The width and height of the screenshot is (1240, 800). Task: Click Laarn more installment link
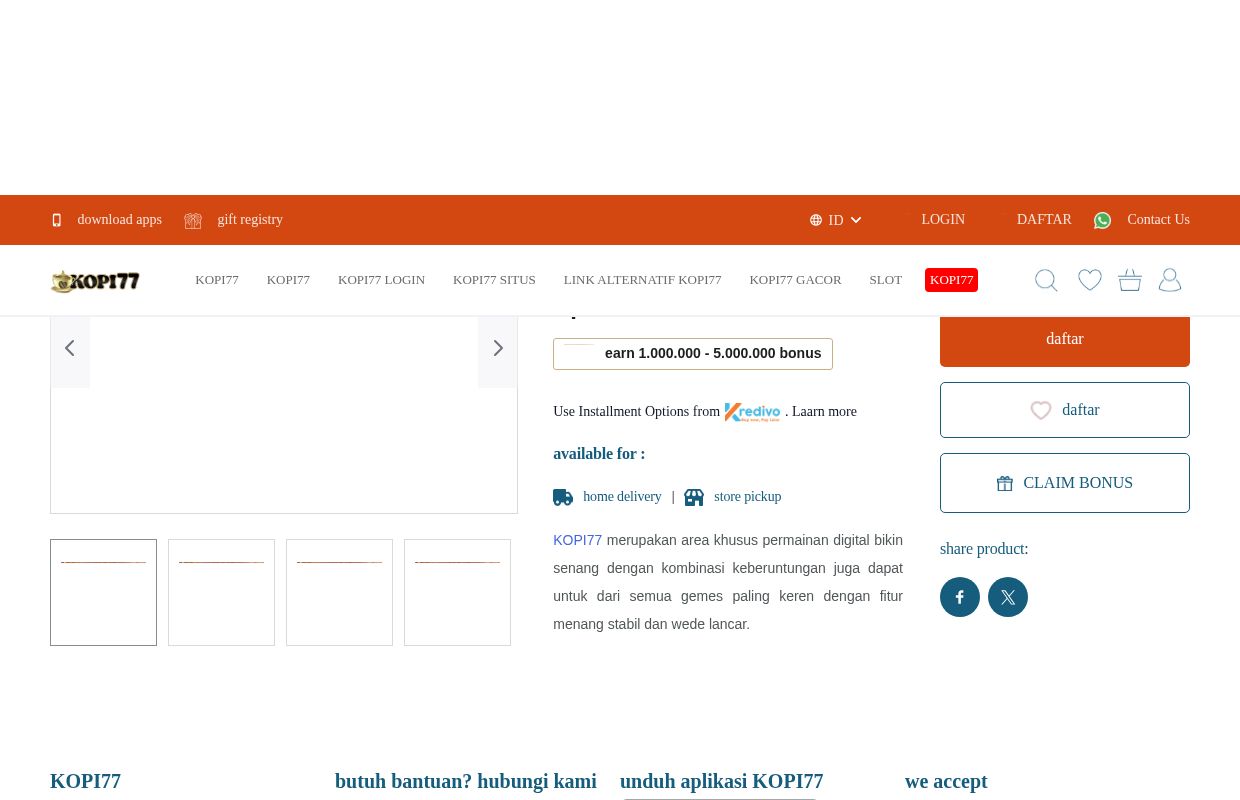point(824,412)
